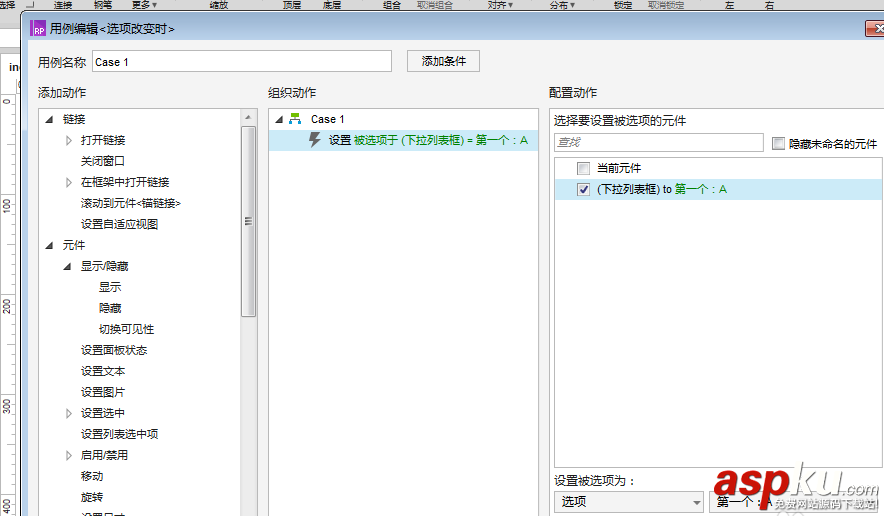The image size is (884, 516).
Task: Click the Case 1 flow icon
Action: (295, 119)
